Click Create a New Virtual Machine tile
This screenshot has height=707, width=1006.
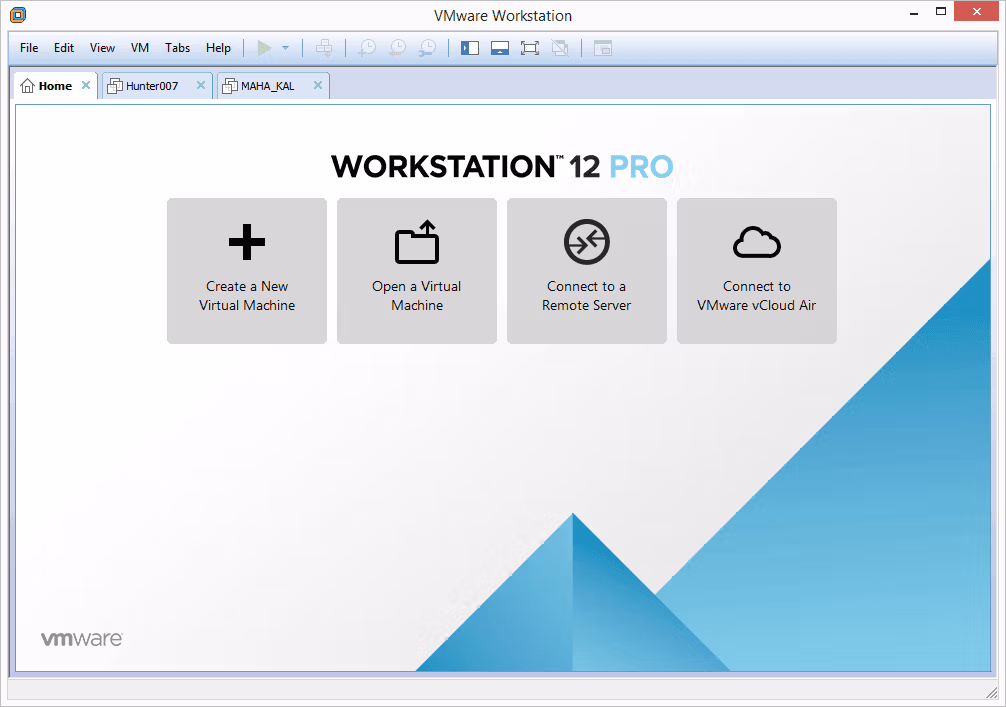247,271
